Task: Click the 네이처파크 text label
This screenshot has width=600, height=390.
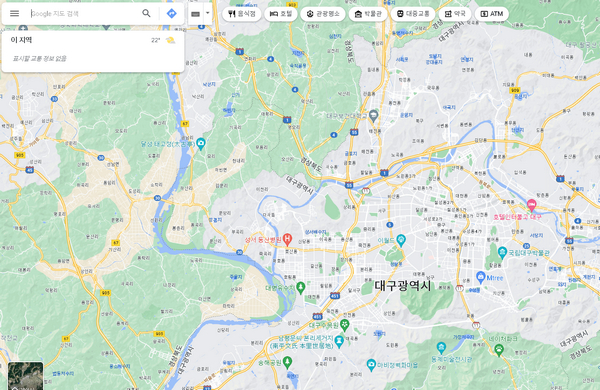Action: [502, 339]
